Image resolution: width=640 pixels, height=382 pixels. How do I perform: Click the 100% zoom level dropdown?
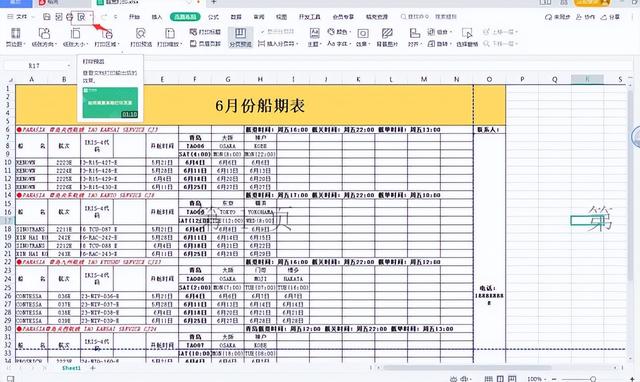tap(536, 379)
